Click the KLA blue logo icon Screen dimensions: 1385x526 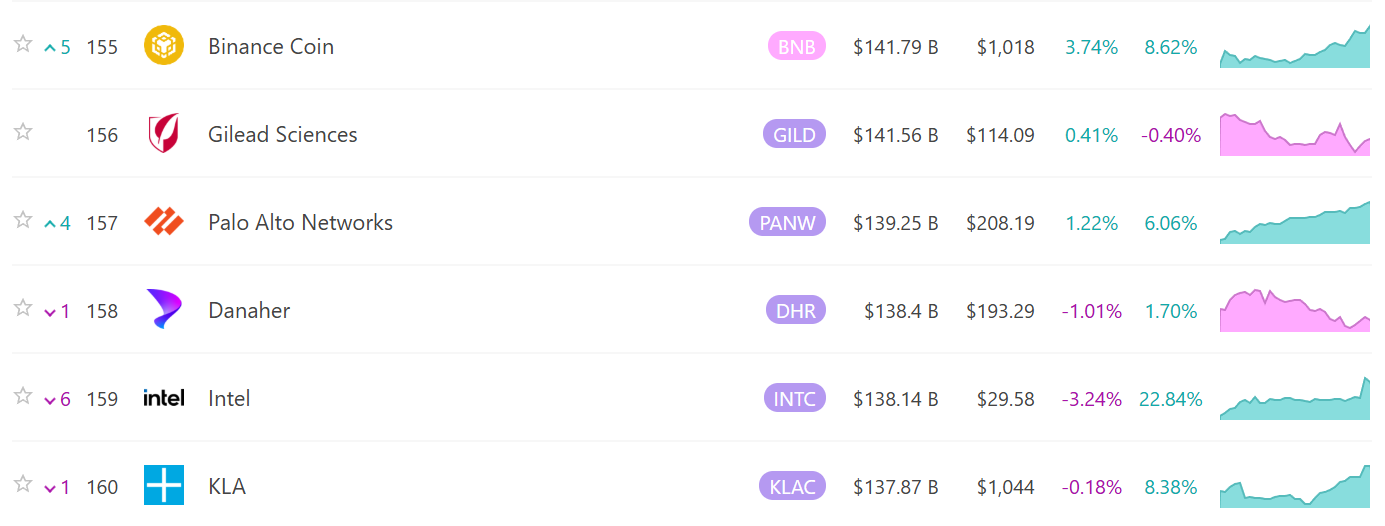click(x=164, y=486)
